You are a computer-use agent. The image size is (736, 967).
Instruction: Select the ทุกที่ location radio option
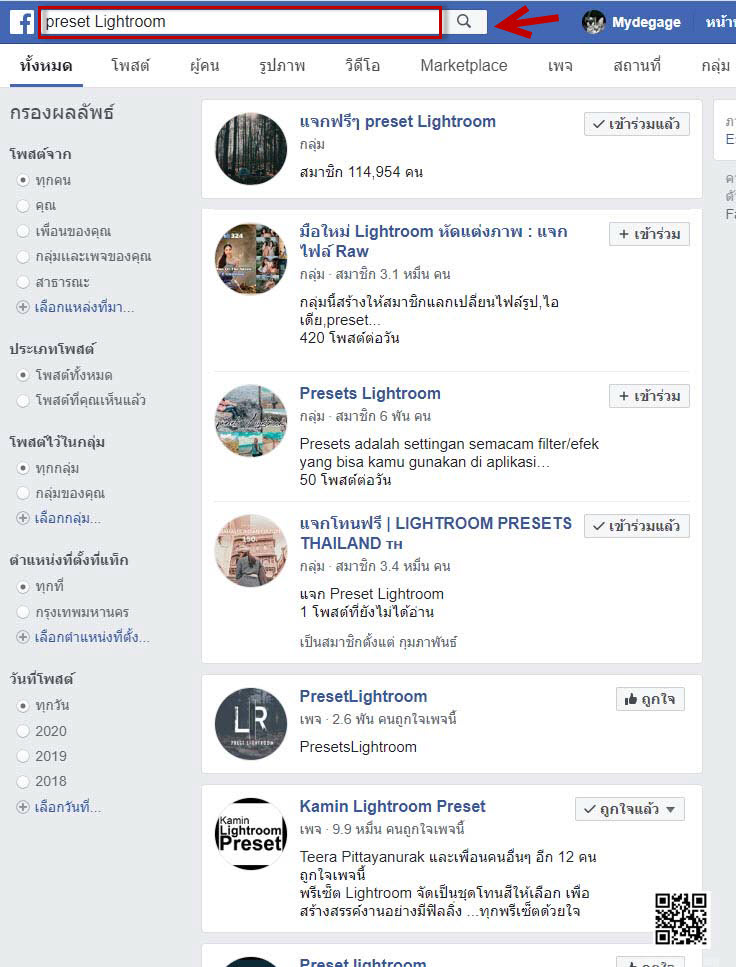tap(23, 586)
